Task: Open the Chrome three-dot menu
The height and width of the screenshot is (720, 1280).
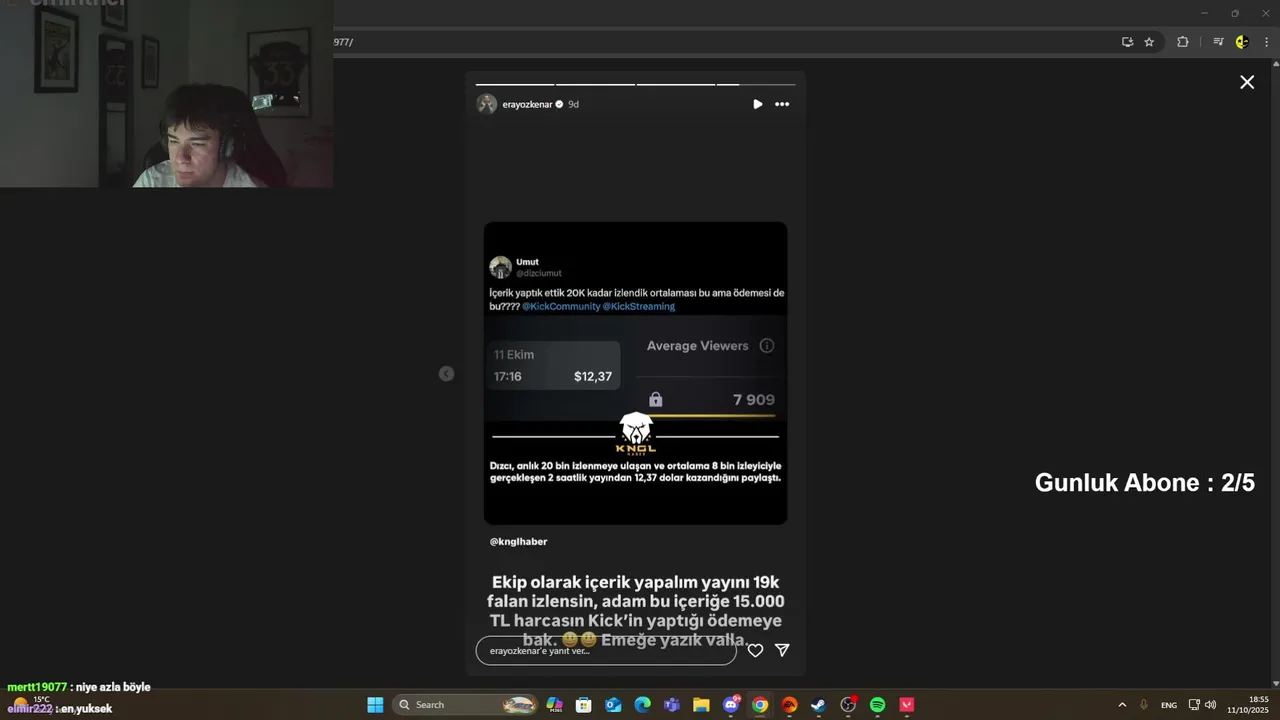Action: (x=1267, y=42)
